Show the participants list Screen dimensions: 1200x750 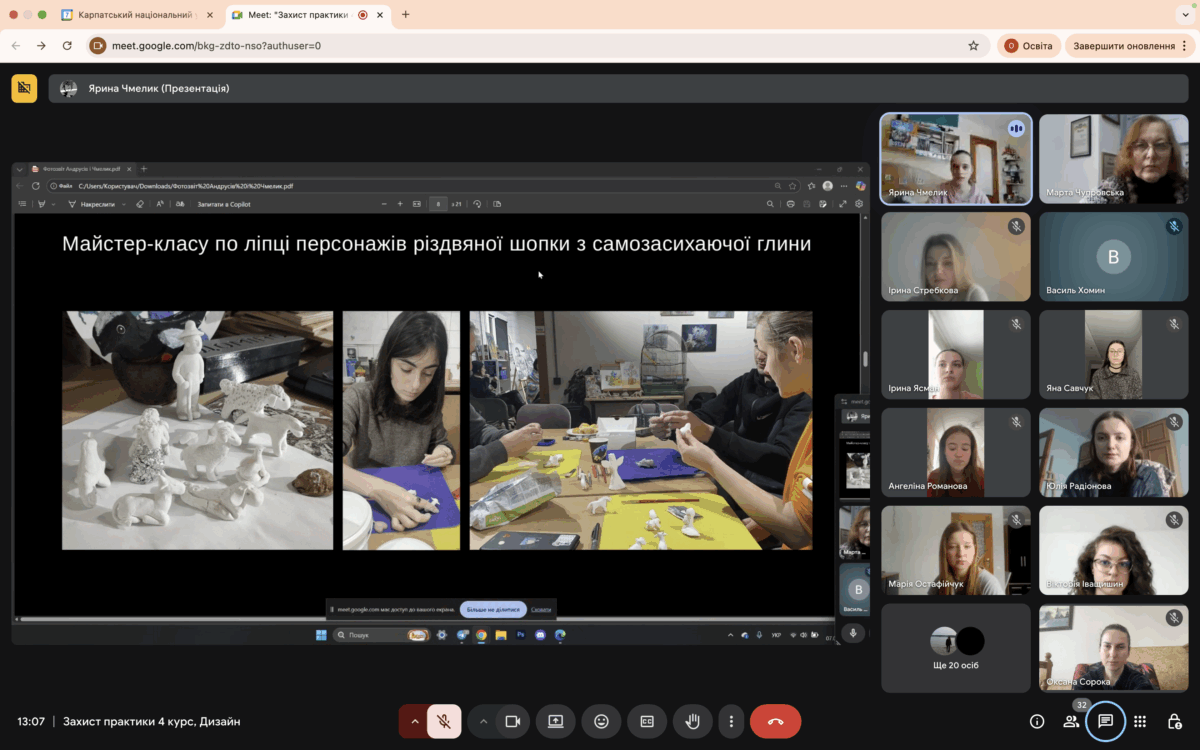point(1071,721)
